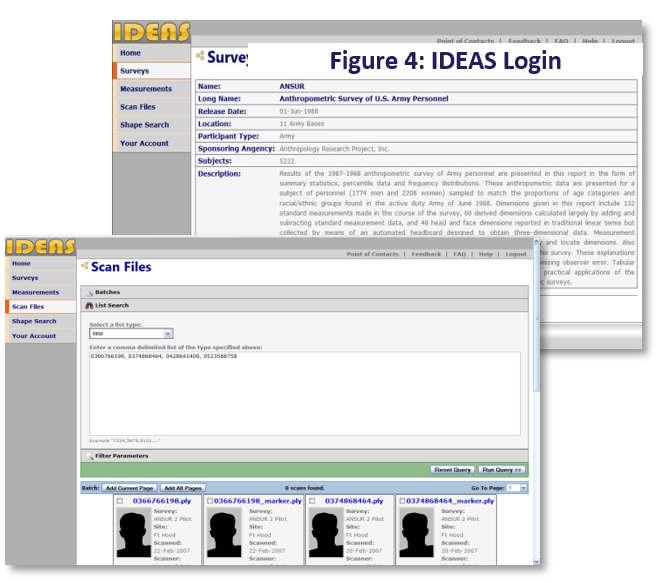Select the checkbox for 0366766198.ply

point(120,501)
